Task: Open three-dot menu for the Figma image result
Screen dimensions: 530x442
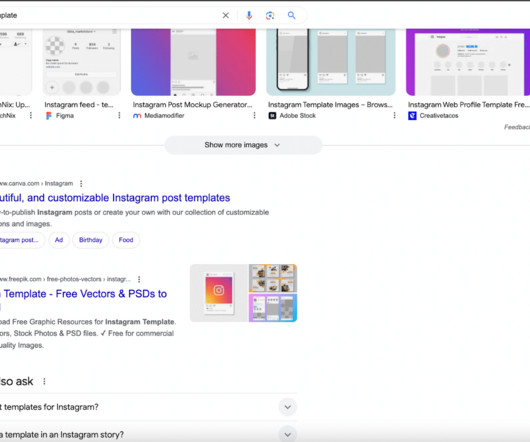Action: (x=119, y=116)
